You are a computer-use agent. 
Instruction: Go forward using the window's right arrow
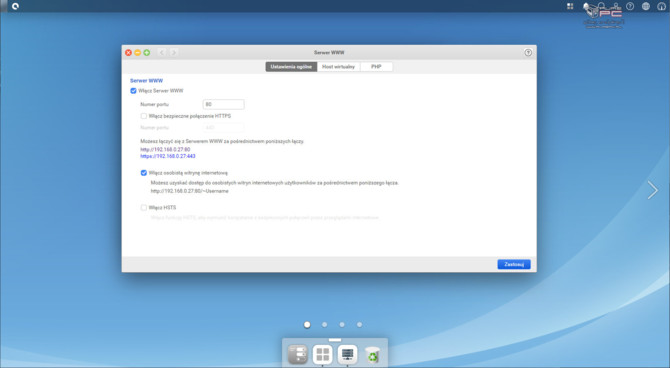[x=173, y=53]
